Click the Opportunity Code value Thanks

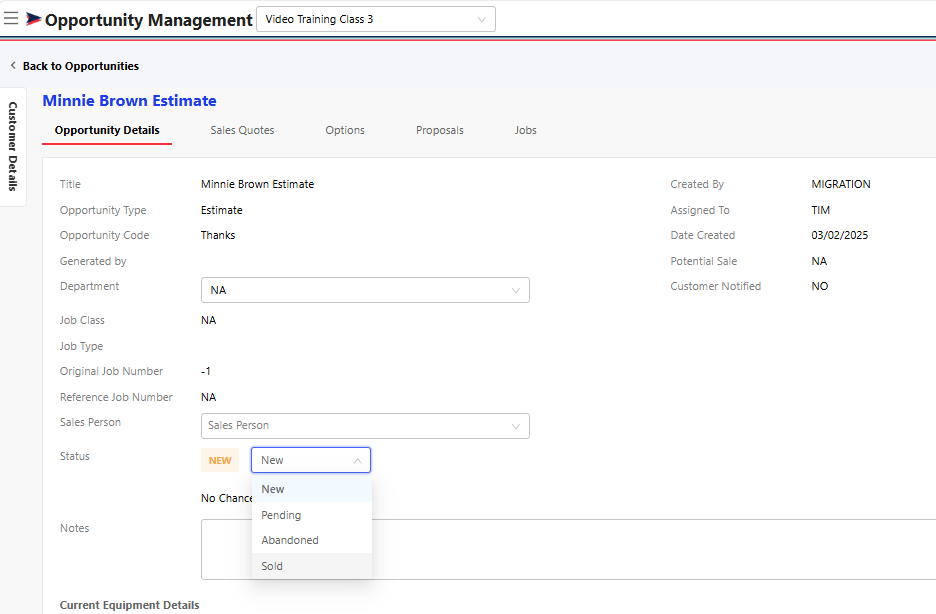pyautogui.click(x=218, y=235)
